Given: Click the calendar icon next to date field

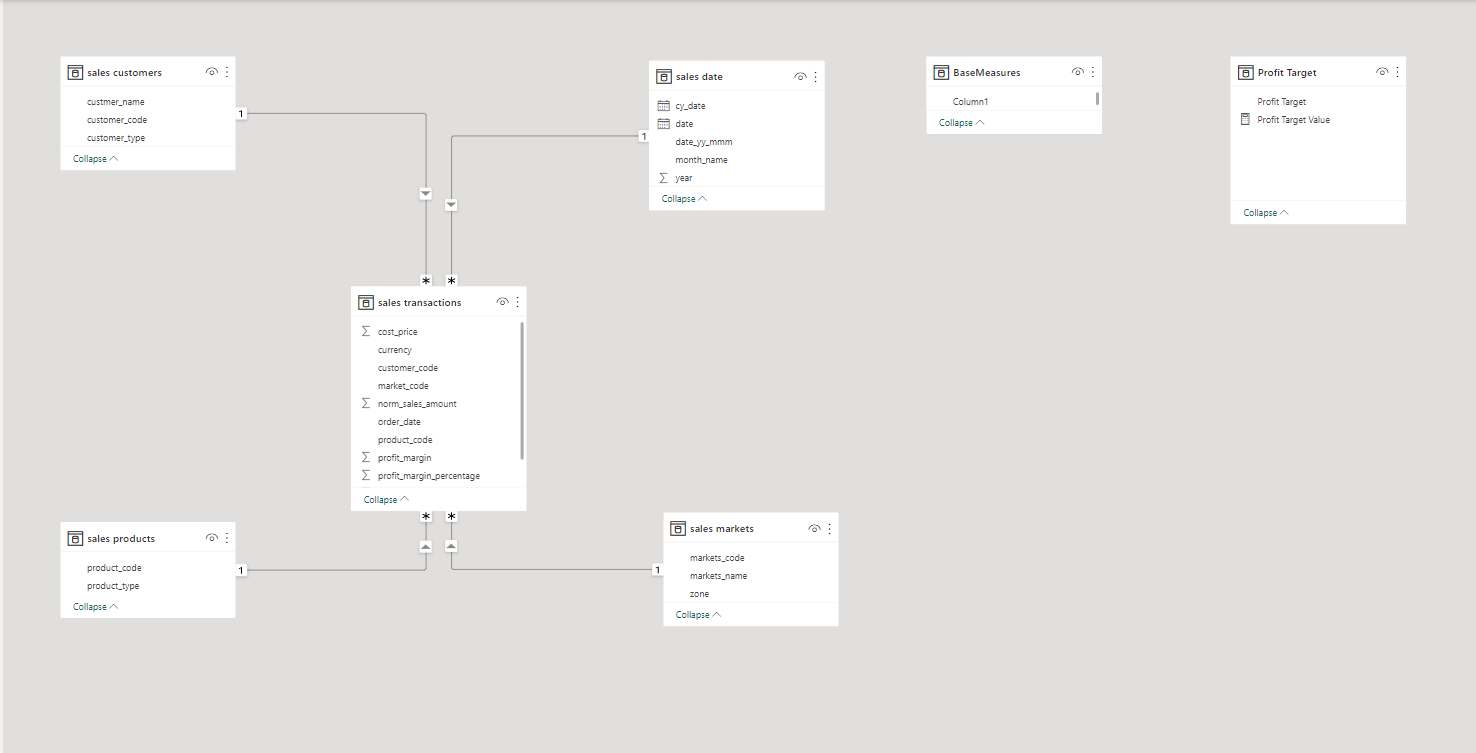Looking at the screenshot, I should pyautogui.click(x=665, y=123).
